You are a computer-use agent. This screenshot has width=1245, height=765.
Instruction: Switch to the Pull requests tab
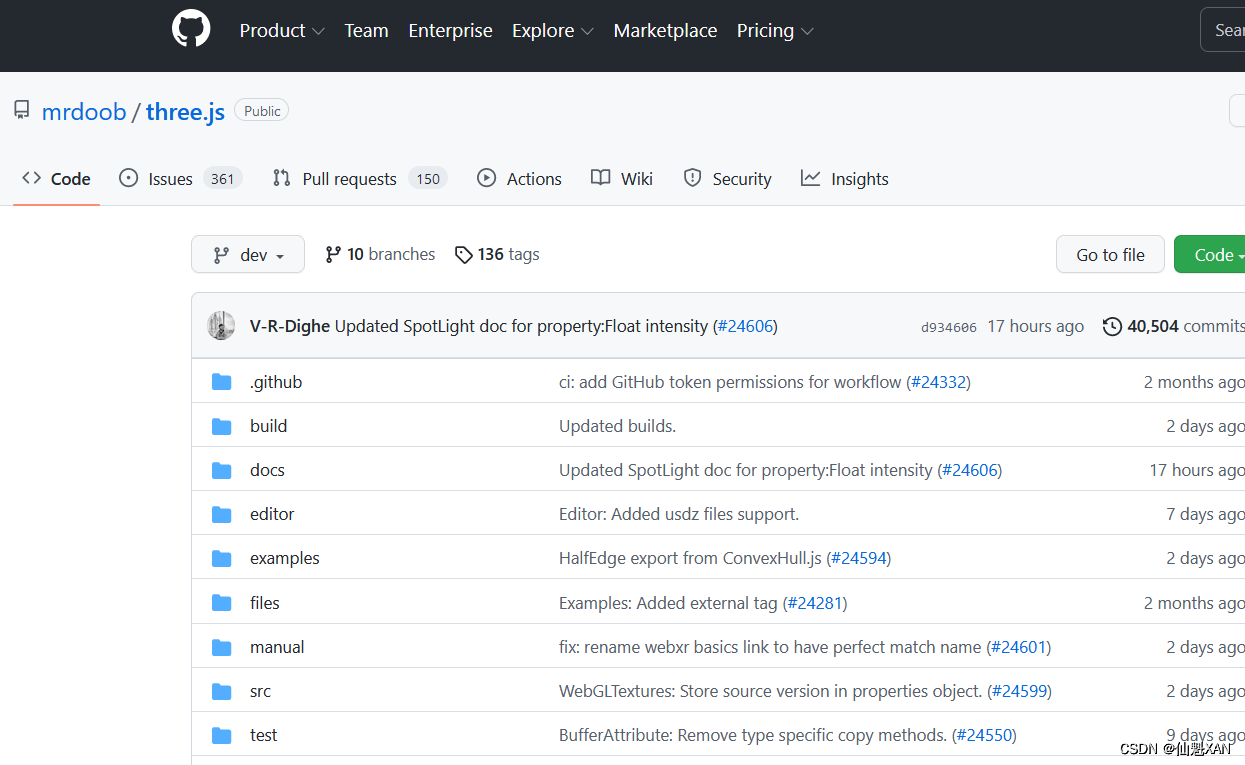(359, 179)
